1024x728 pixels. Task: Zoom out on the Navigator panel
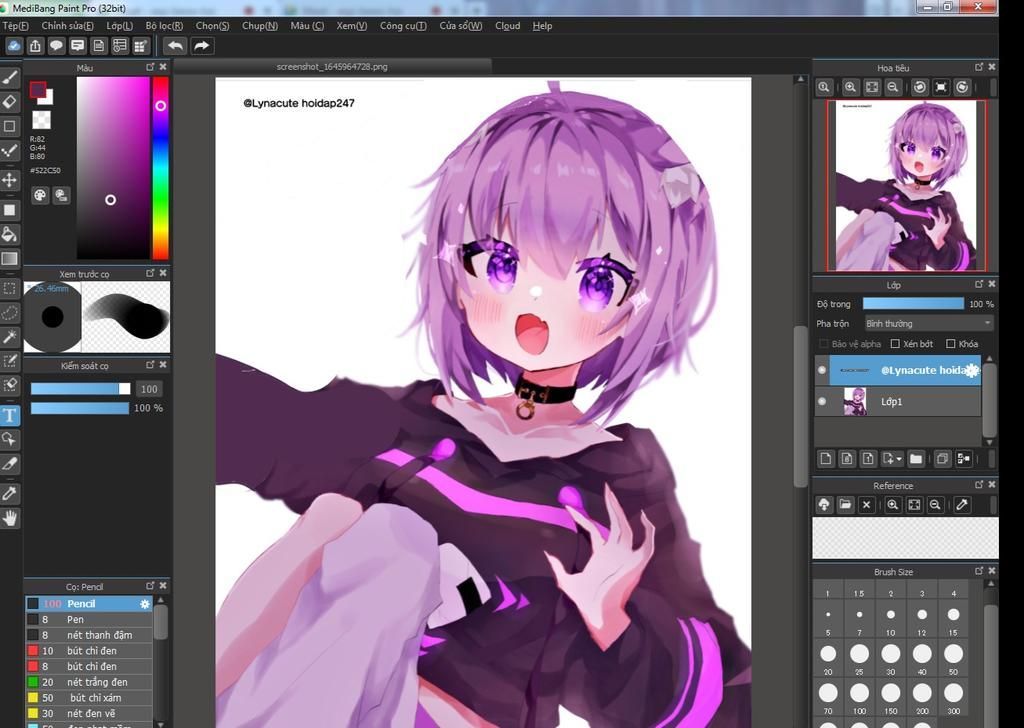tap(893, 87)
